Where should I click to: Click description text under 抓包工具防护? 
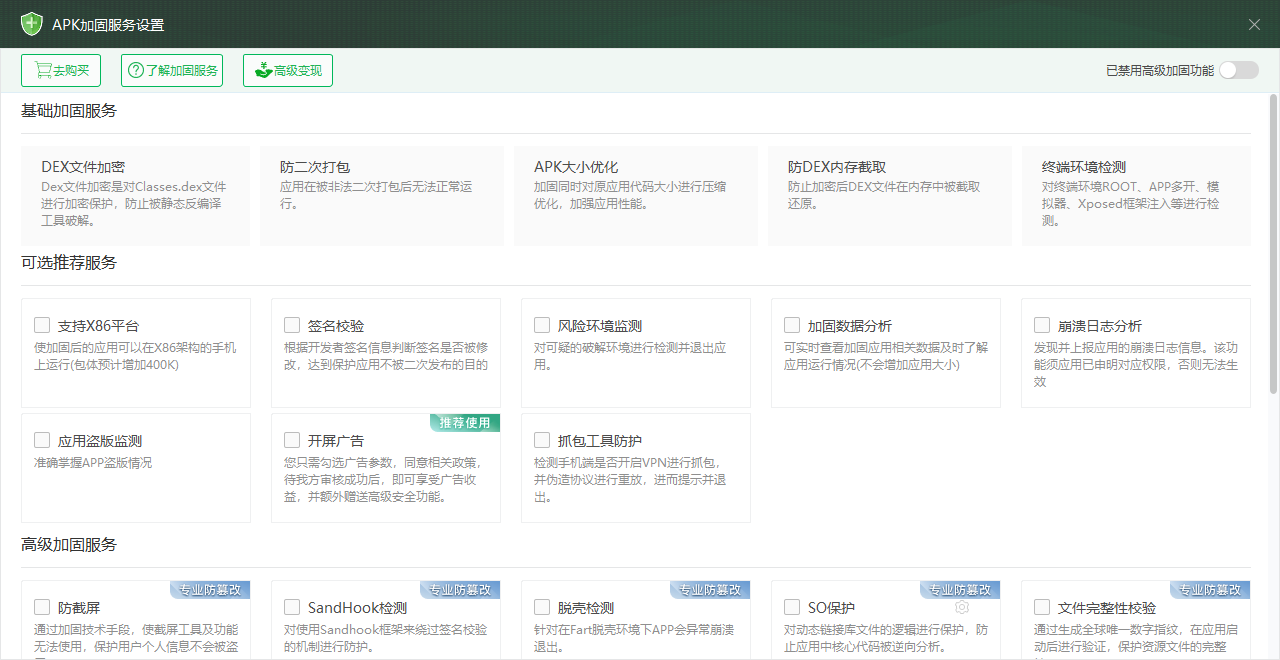point(630,480)
